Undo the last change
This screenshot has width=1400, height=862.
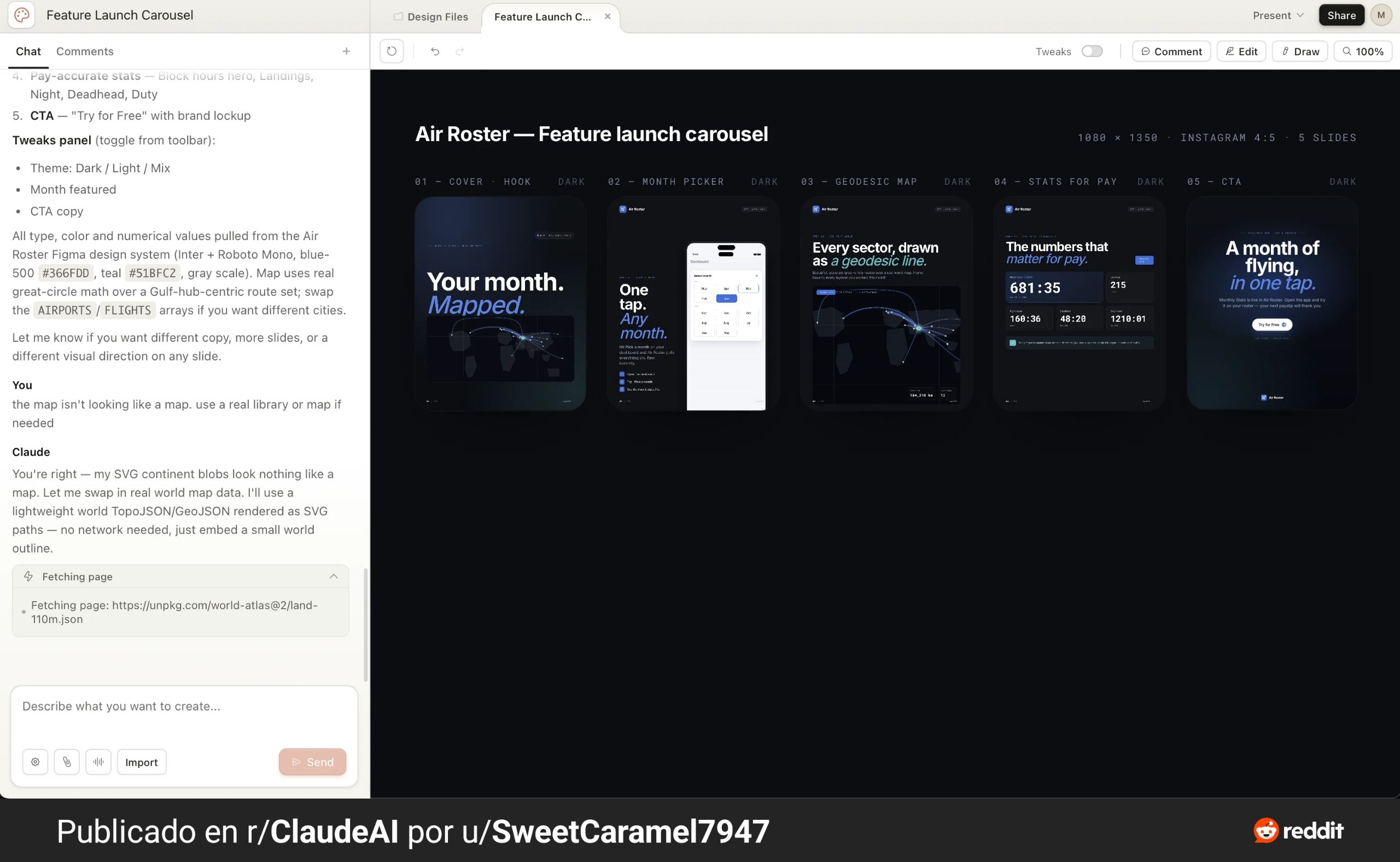click(x=435, y=51)
